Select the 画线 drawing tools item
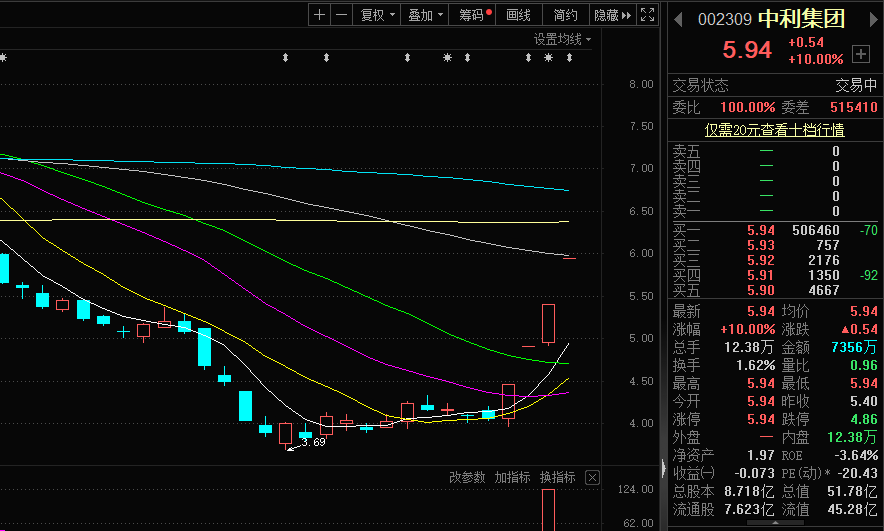The image size is (884, 531). click(519, 15)
